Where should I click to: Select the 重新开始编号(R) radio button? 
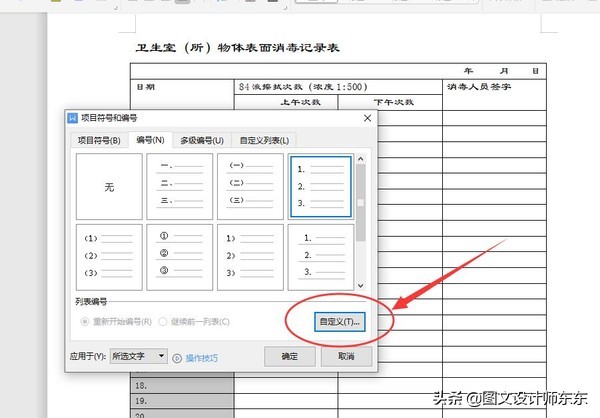pyautogui.click(x=85, y=322)
